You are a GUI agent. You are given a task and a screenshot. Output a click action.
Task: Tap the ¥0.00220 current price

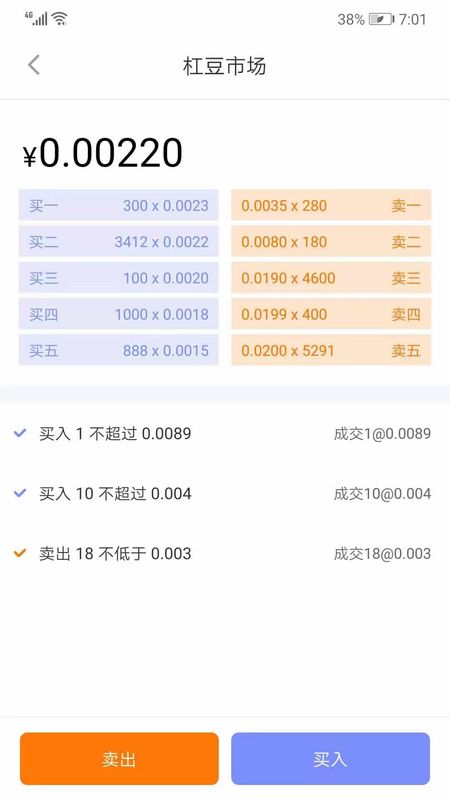point(103,153)
